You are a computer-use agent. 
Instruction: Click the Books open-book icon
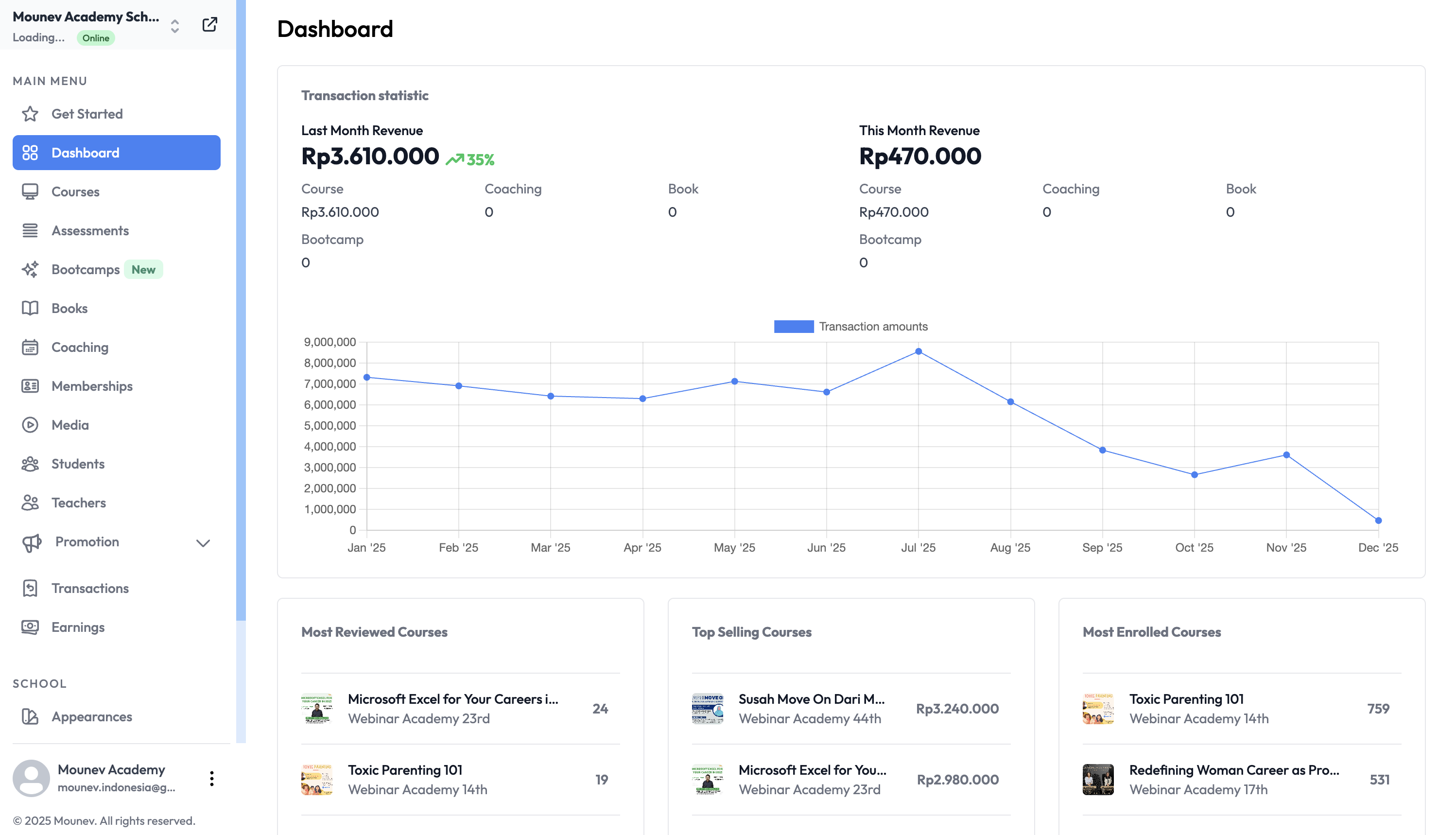tap(30, 309)
